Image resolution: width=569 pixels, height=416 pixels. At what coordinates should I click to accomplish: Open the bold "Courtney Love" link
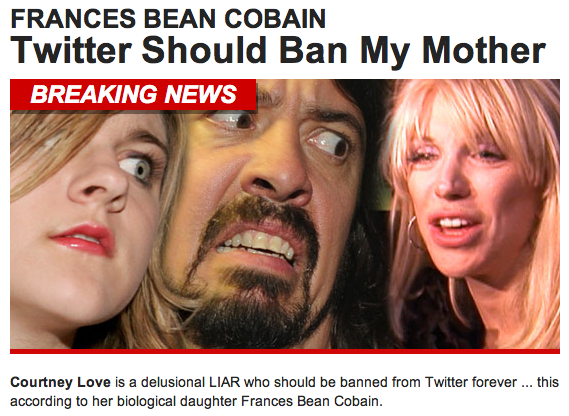click(x=61, y=382)
